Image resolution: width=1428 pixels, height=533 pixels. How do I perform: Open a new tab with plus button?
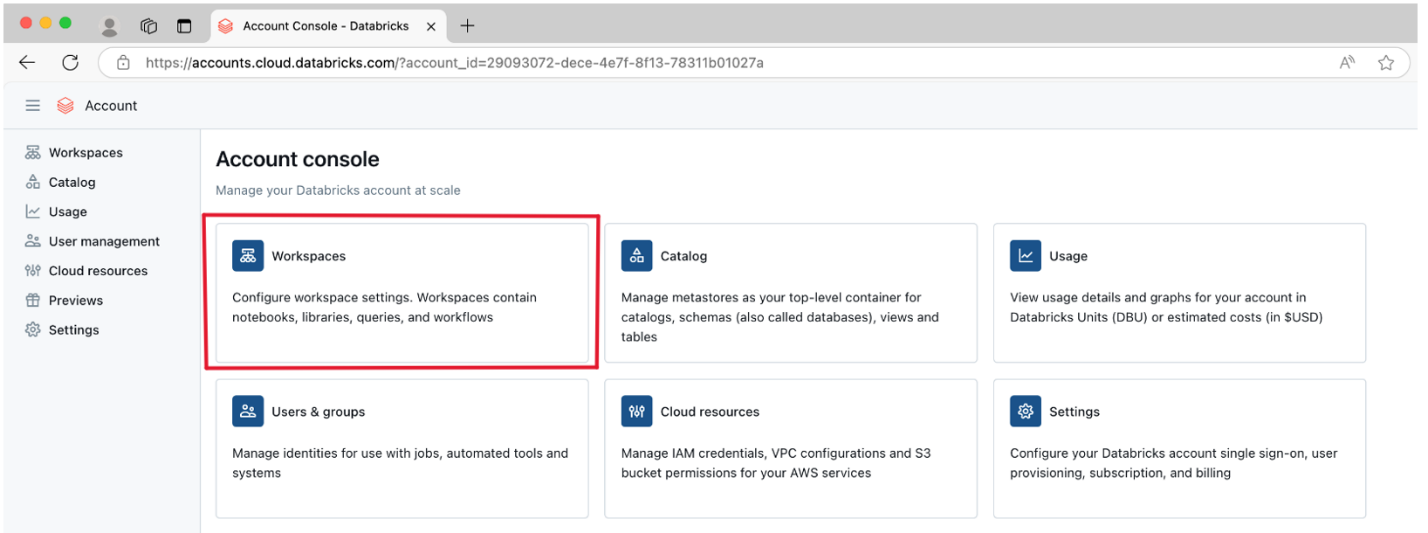tap(467, 26)
